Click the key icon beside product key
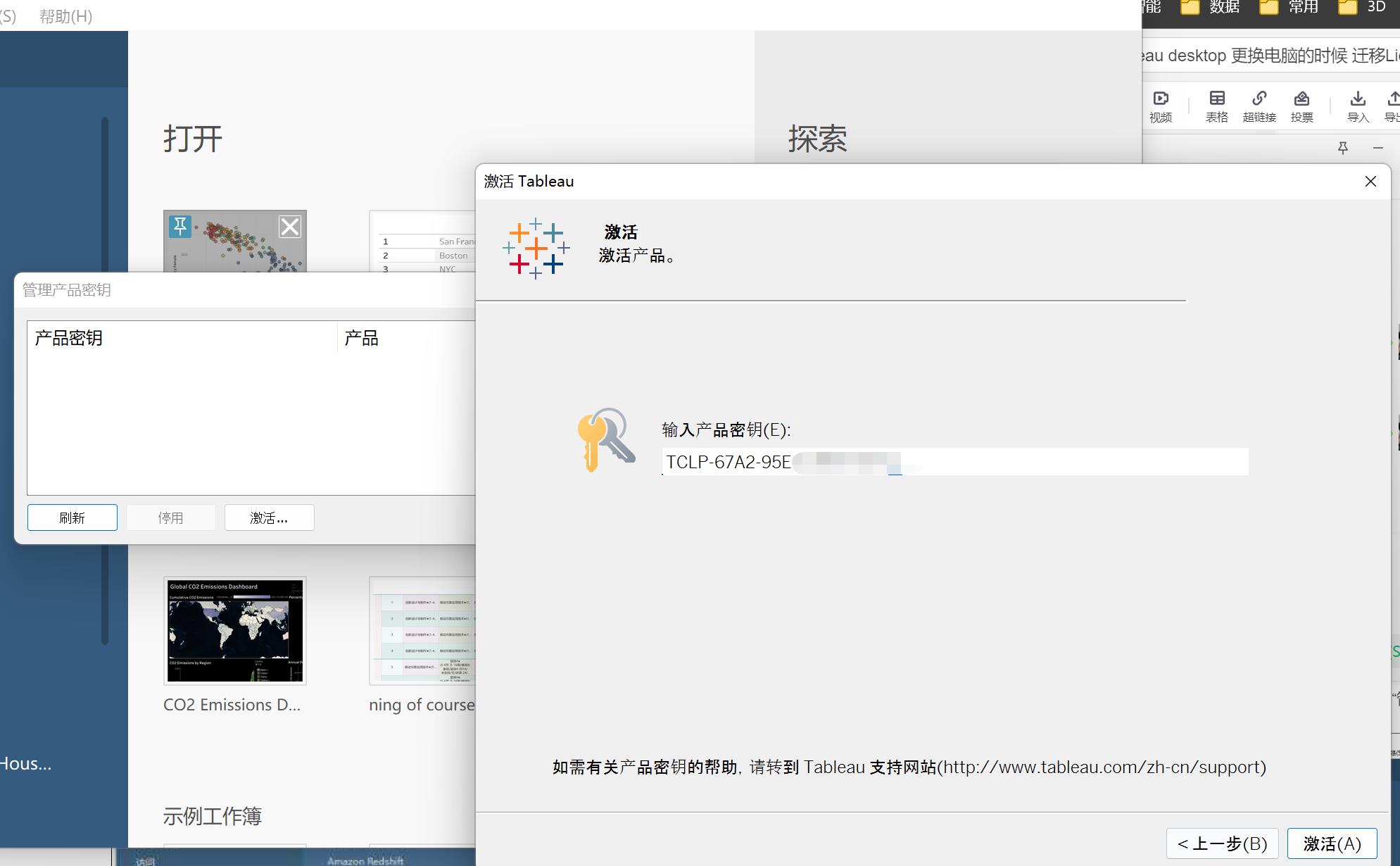The image size is (1400, 866). pyautogui.click(x=606, y=440)
